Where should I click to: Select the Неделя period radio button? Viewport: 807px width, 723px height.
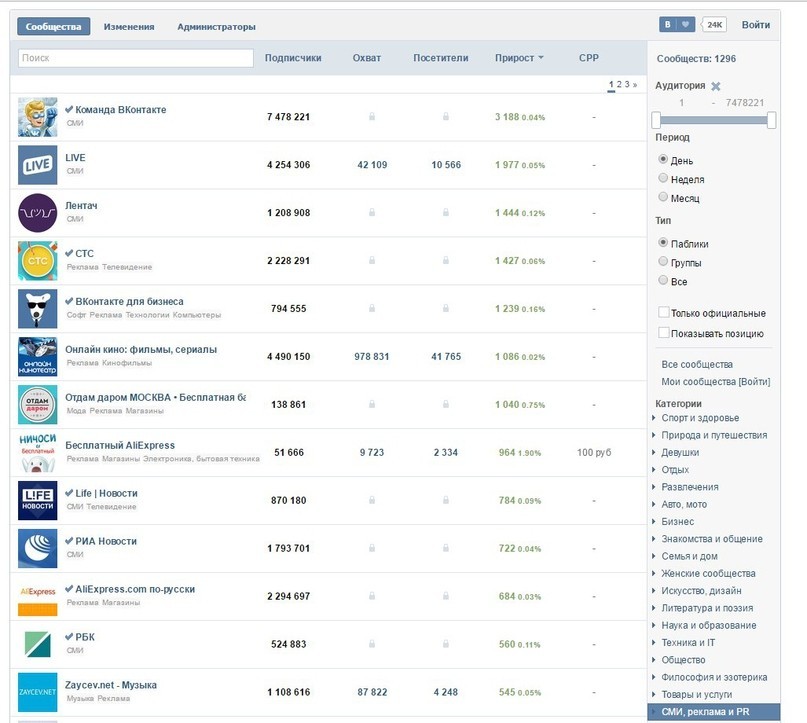(663, 178)
